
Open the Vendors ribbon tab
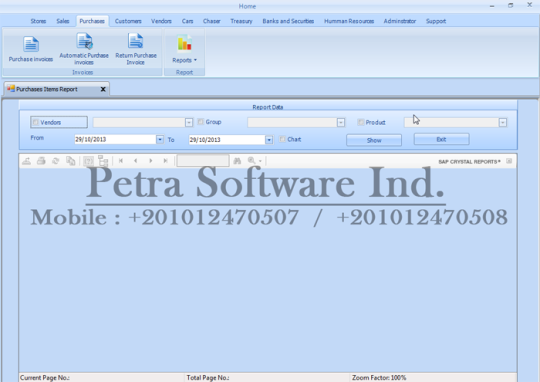point(161,21)
